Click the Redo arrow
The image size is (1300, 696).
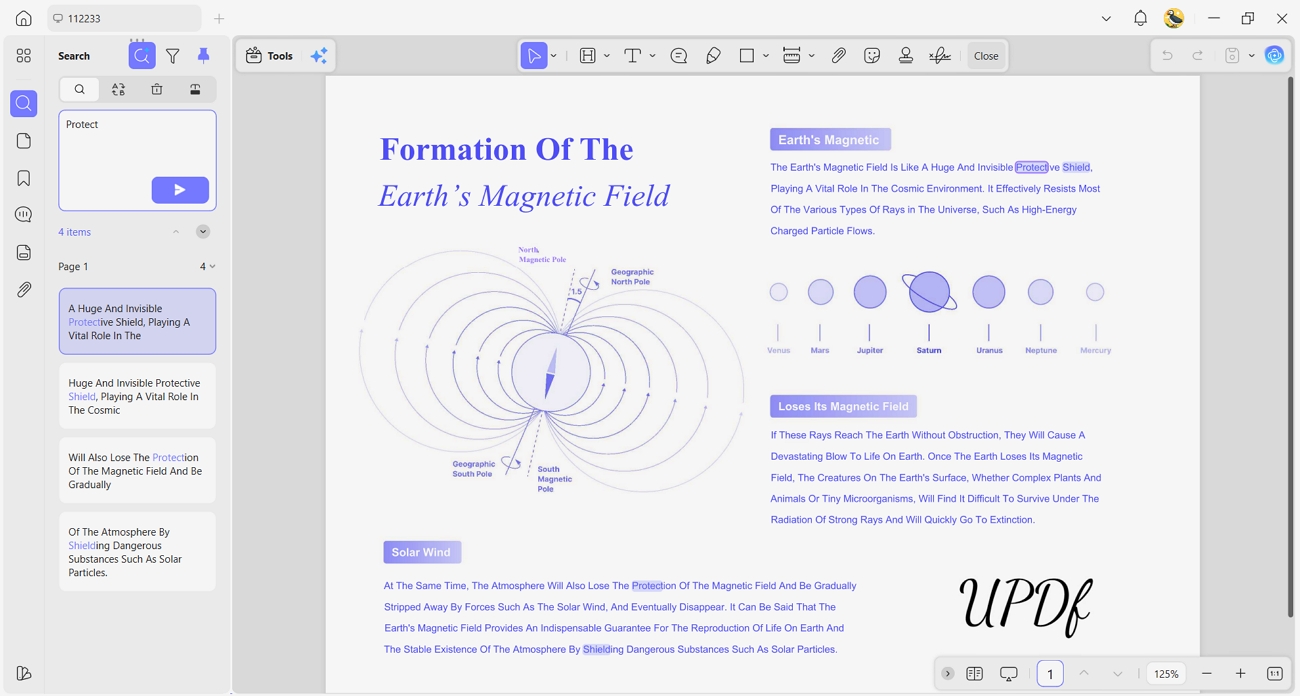pos(1198,56)
